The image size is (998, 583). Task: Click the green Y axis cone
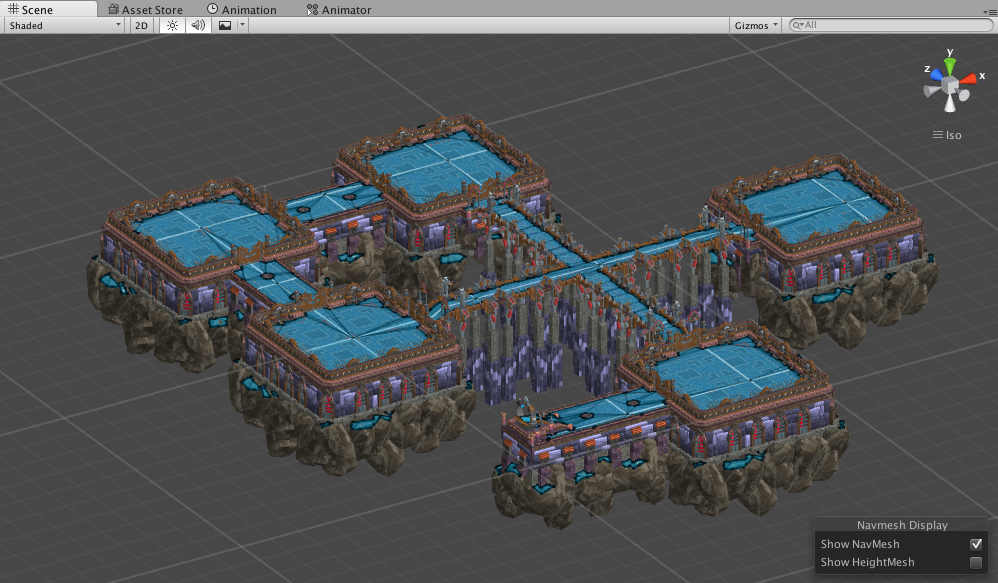pyautogui.click(x=950, y=66)
